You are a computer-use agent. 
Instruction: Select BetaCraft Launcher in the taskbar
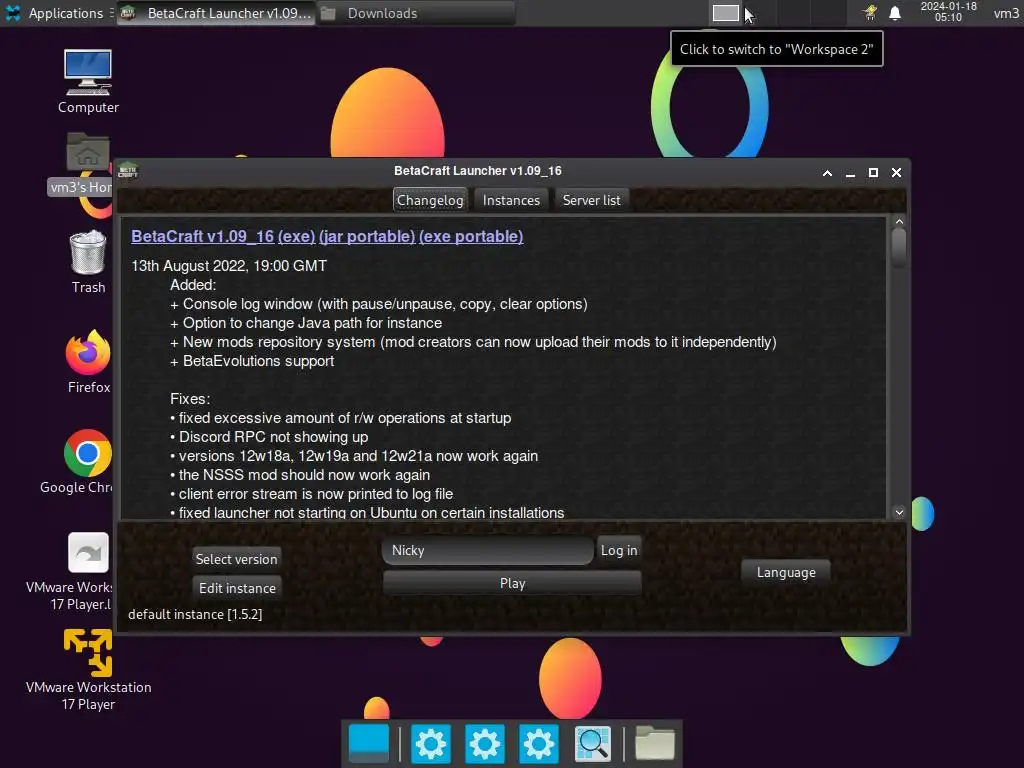(216, 13)
